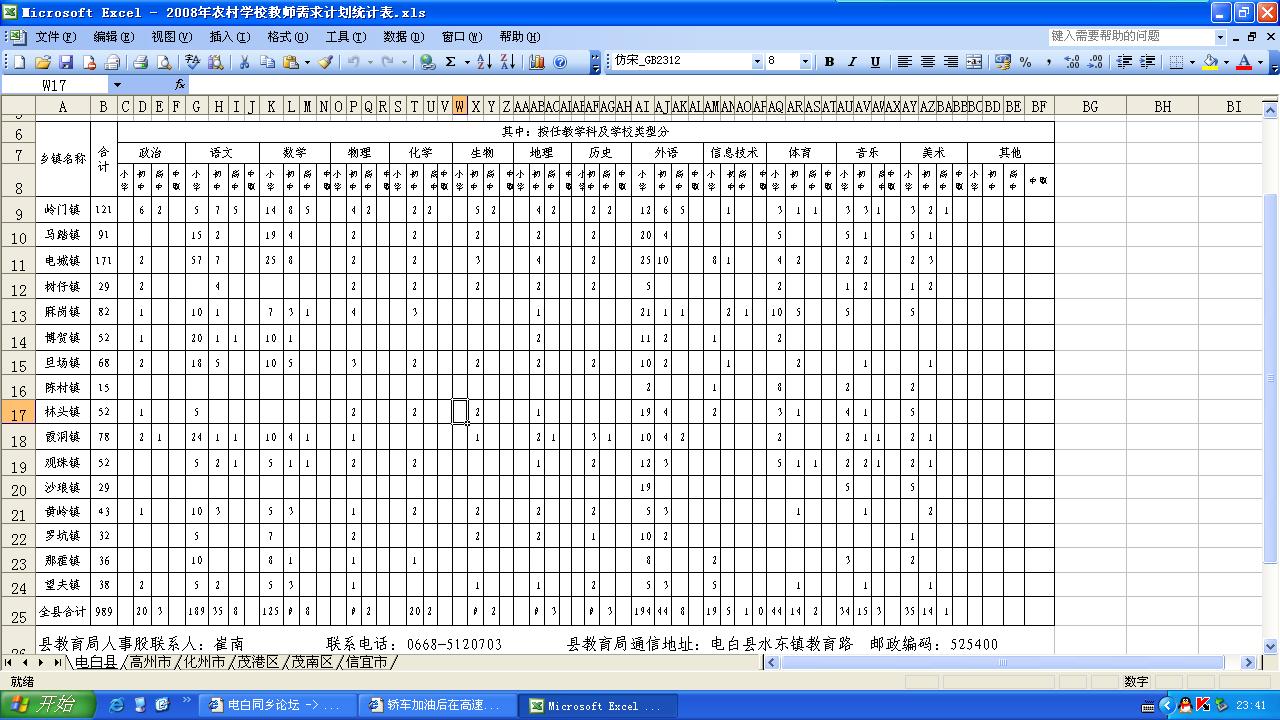This screenshot has width=1280, height=720.
Task: Click the AutoSum sigma icon
Action: [x=451, y=62]
